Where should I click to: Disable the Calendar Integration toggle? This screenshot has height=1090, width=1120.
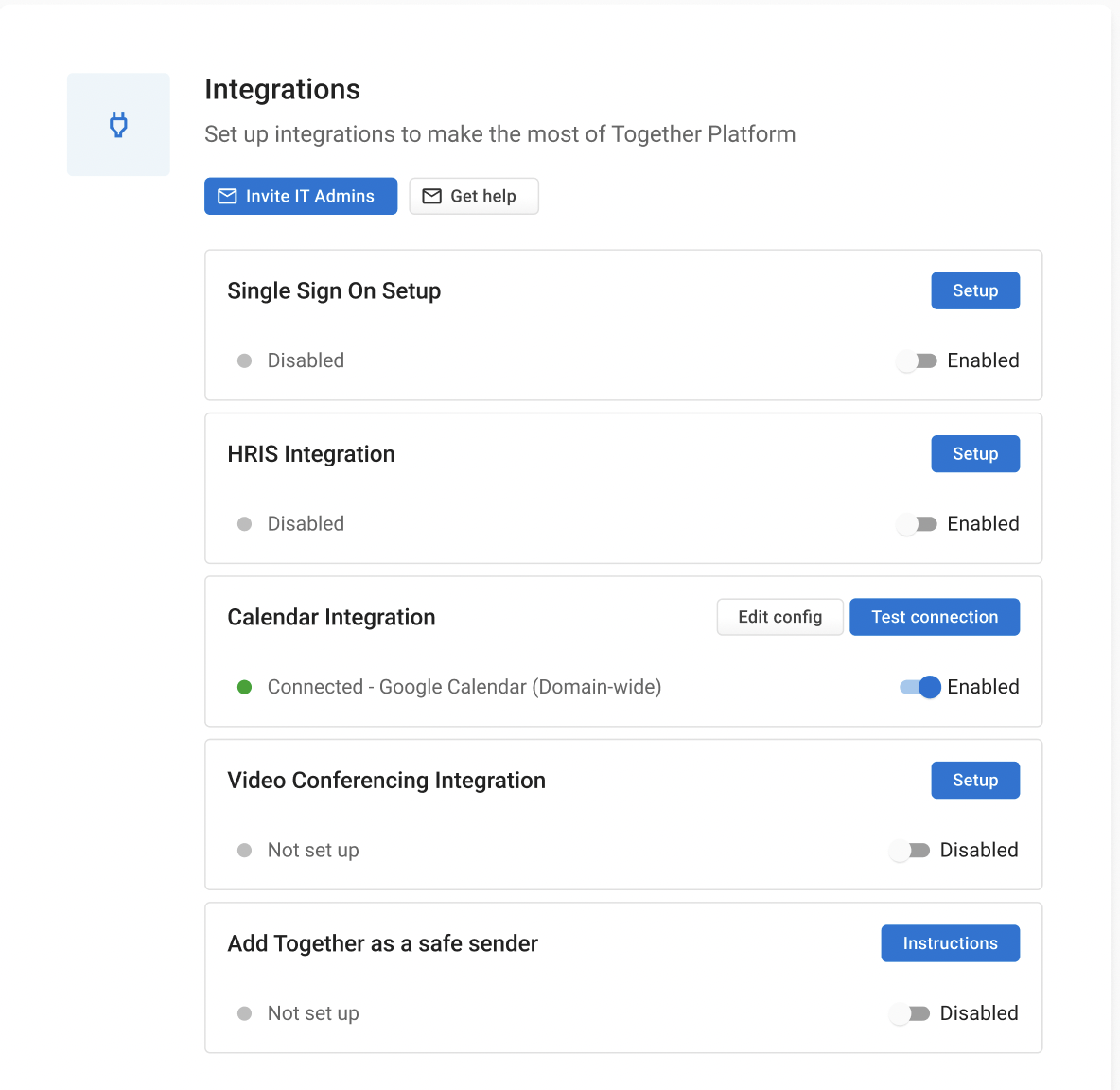click(x=920, y=687)
